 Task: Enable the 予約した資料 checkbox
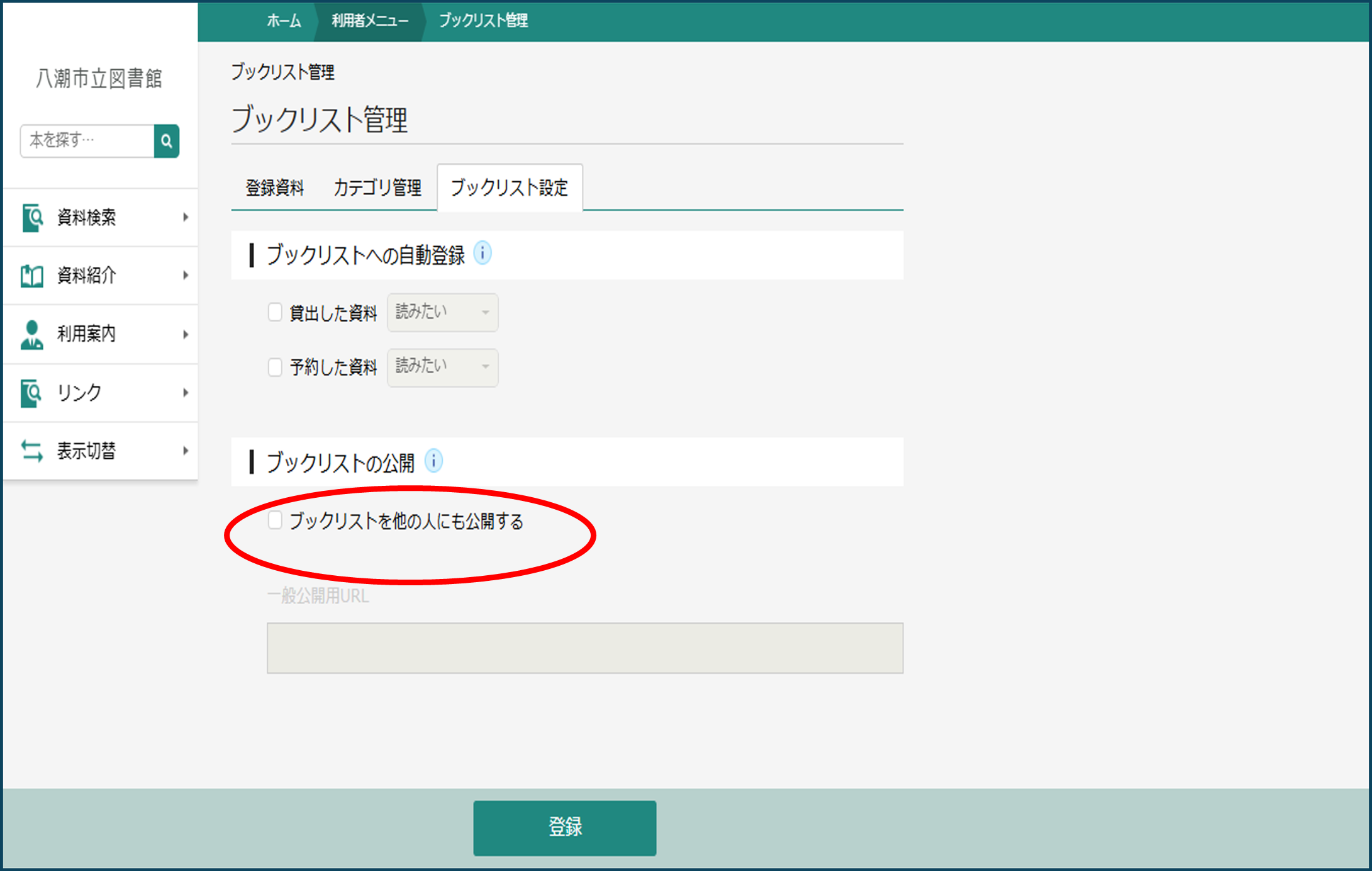pyautogui.click(x=275, y=367)
